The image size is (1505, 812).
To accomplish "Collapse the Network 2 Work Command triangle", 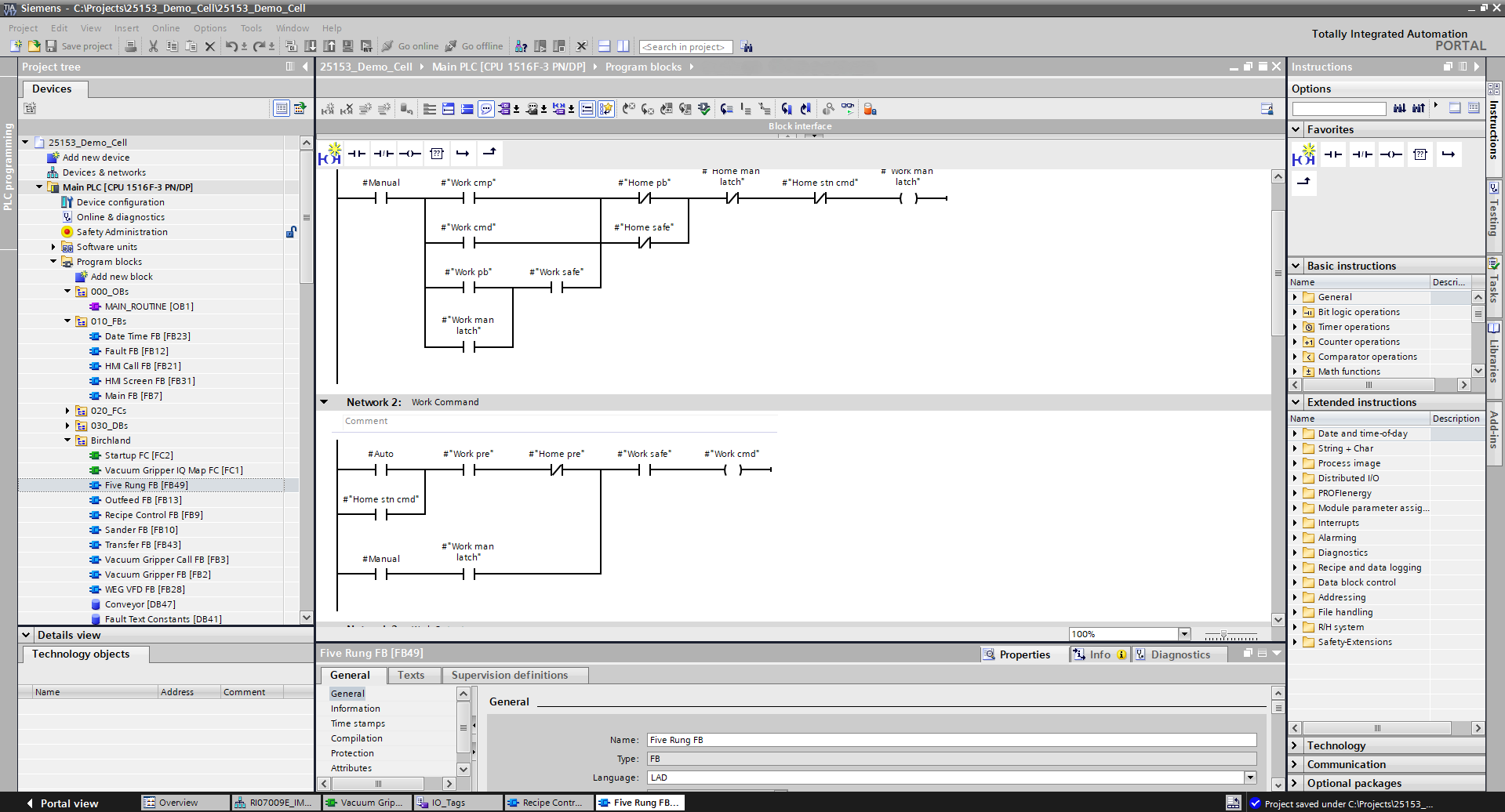I will click(324, 402).
